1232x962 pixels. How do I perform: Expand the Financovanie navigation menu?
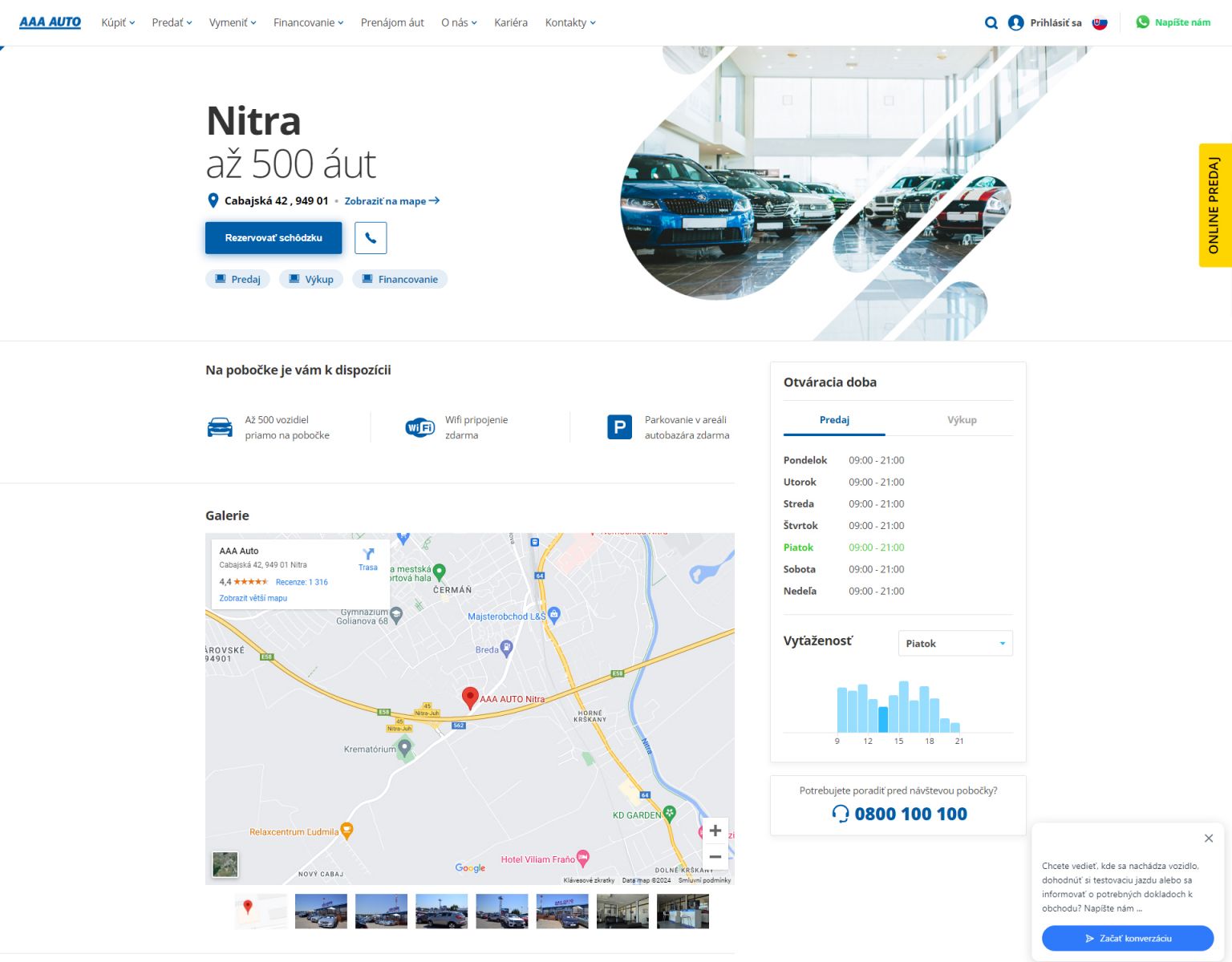pos(308,22)
